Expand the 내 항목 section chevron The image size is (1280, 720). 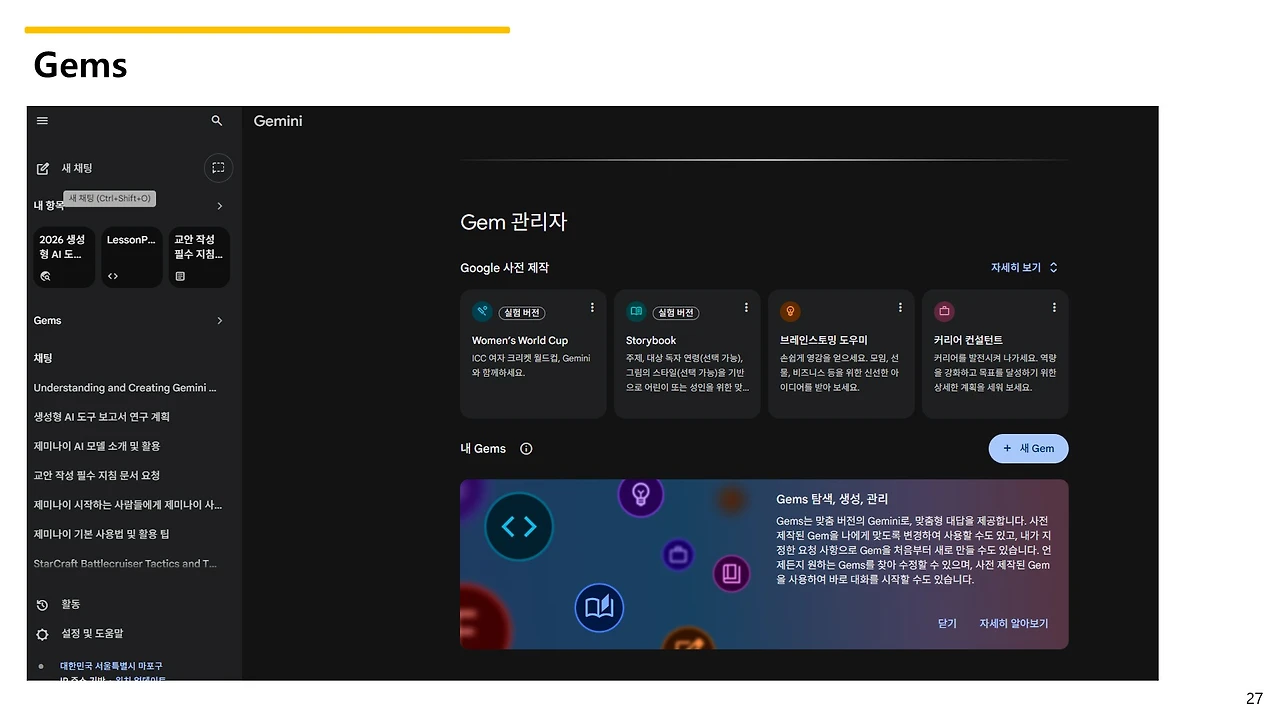pyautogui.click(x=219, y=205)
